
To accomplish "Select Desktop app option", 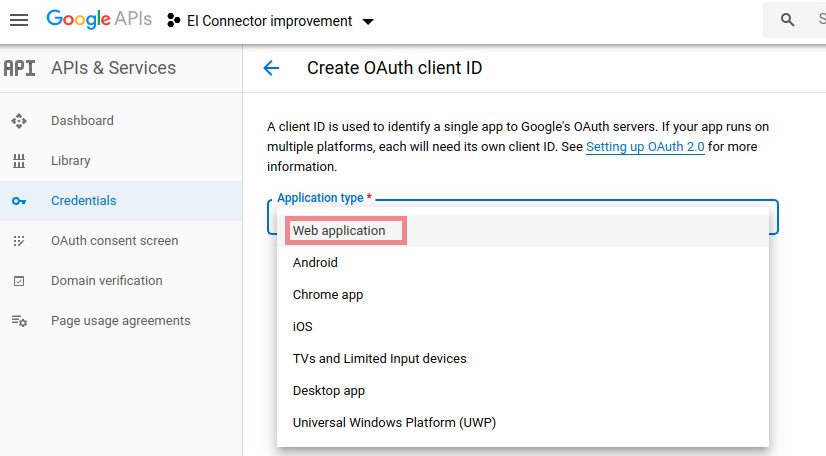I will pyautogui.click(x=328, y=391).
